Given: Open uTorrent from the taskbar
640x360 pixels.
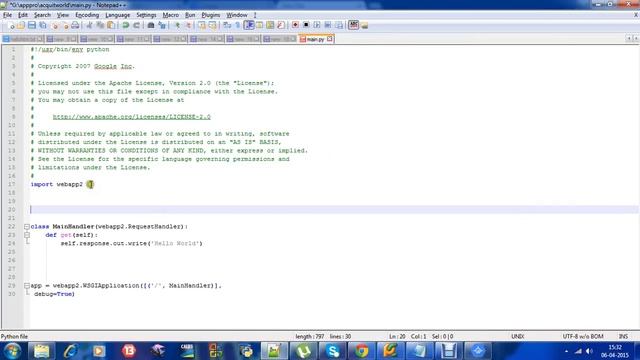Looking at the screenshot, I should tap(303, 351).
